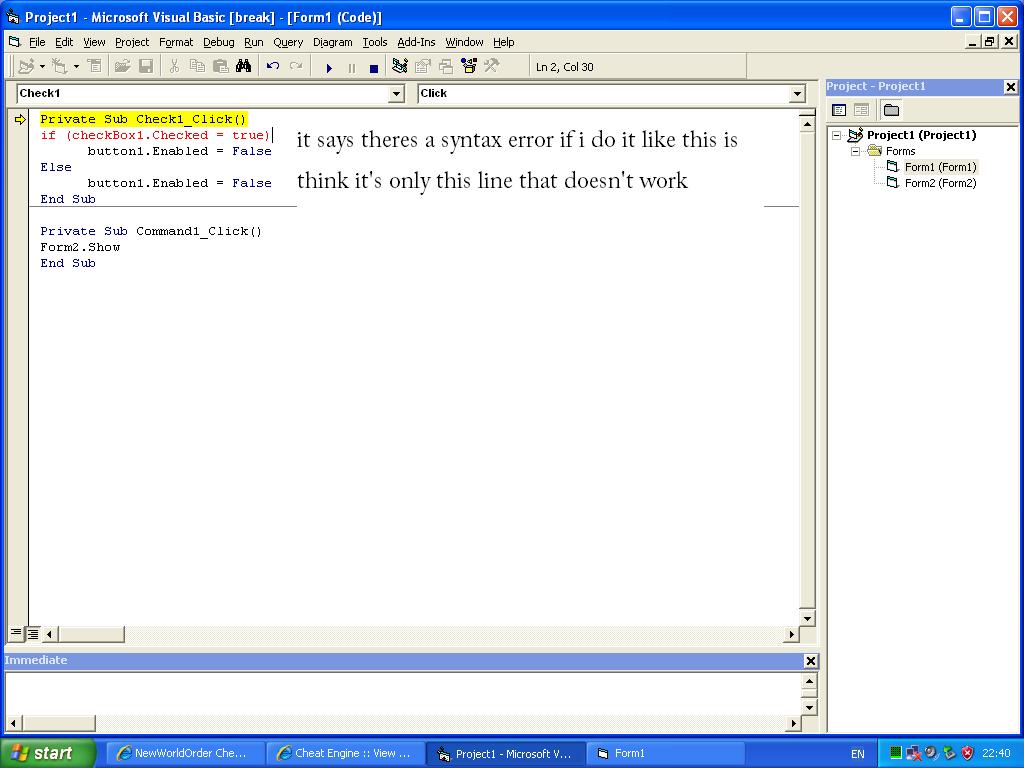This screenshot has height=768, width=1024.
Task: Open the Click procedure dropdown
Action: 797,94
